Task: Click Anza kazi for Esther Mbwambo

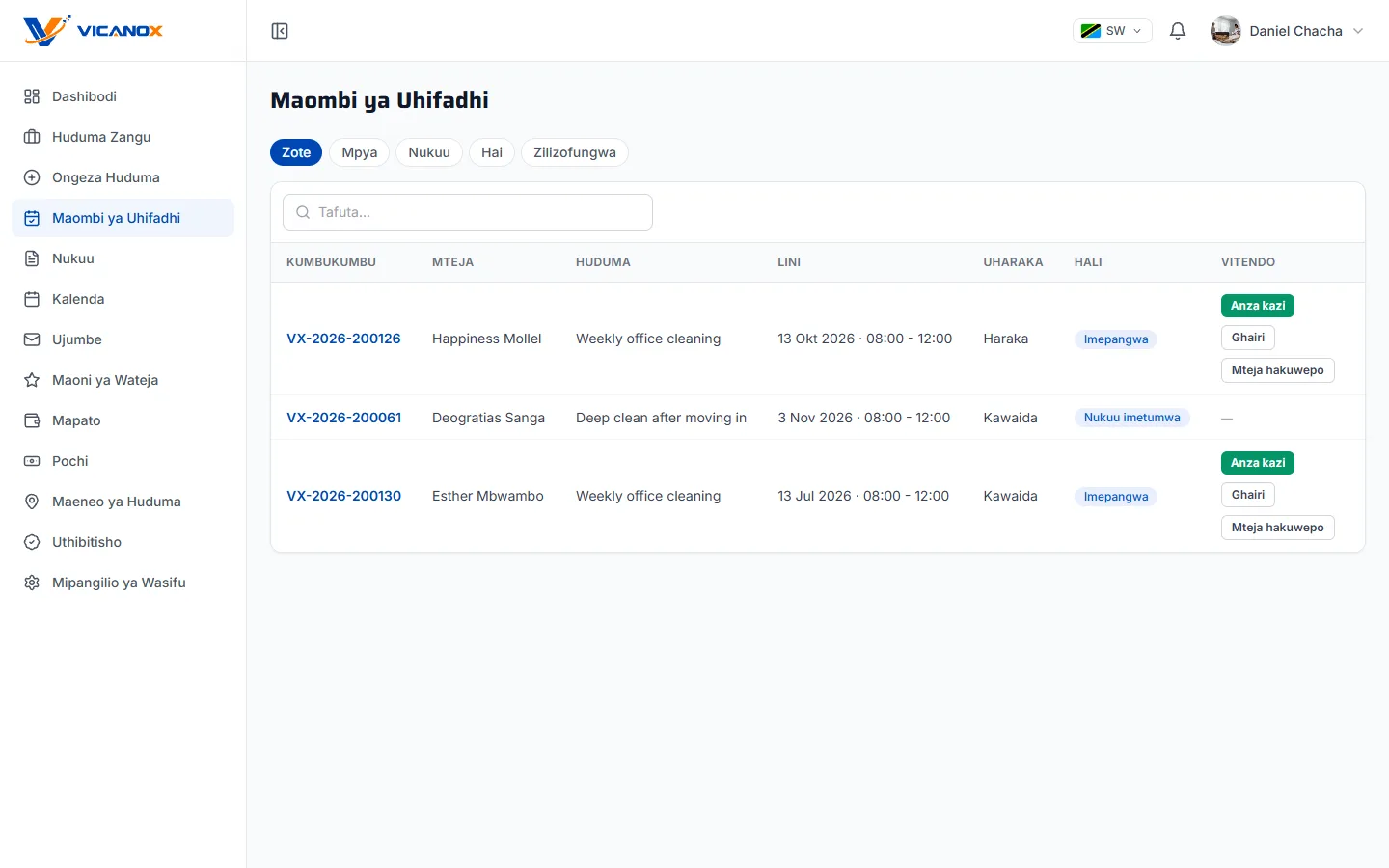Action: (x=1258, y=463)
